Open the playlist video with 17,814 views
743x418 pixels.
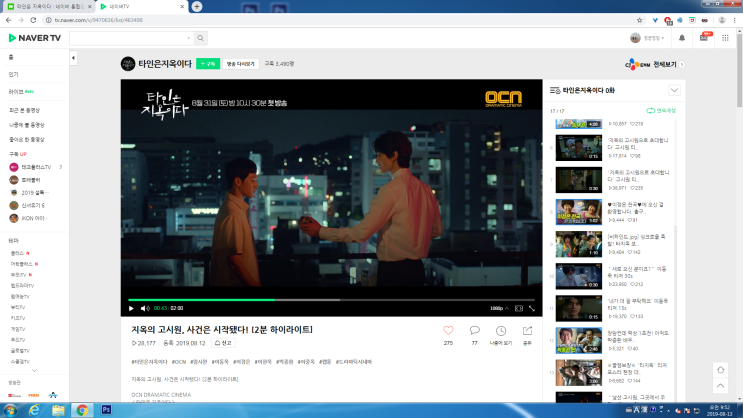pos(579,148)
